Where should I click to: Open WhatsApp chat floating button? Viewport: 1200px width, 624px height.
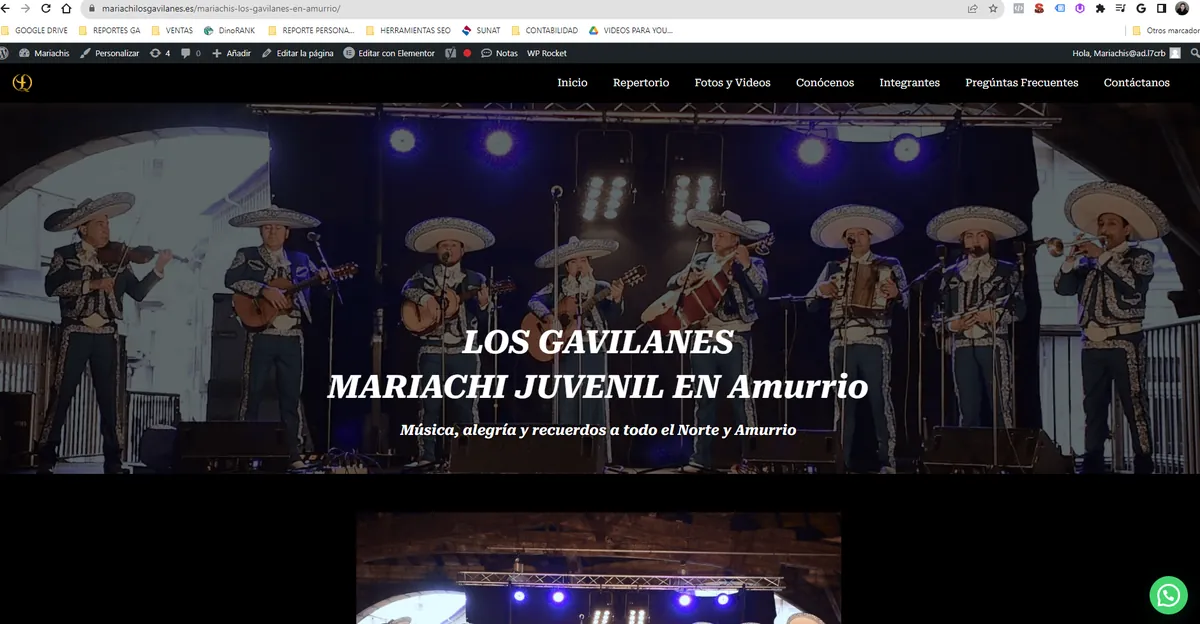click(x=1168, y=595)
